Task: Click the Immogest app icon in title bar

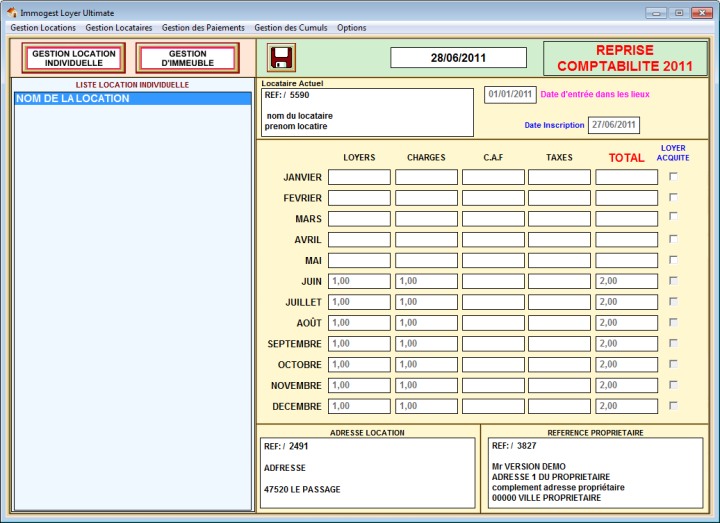Action: point(11,12)
